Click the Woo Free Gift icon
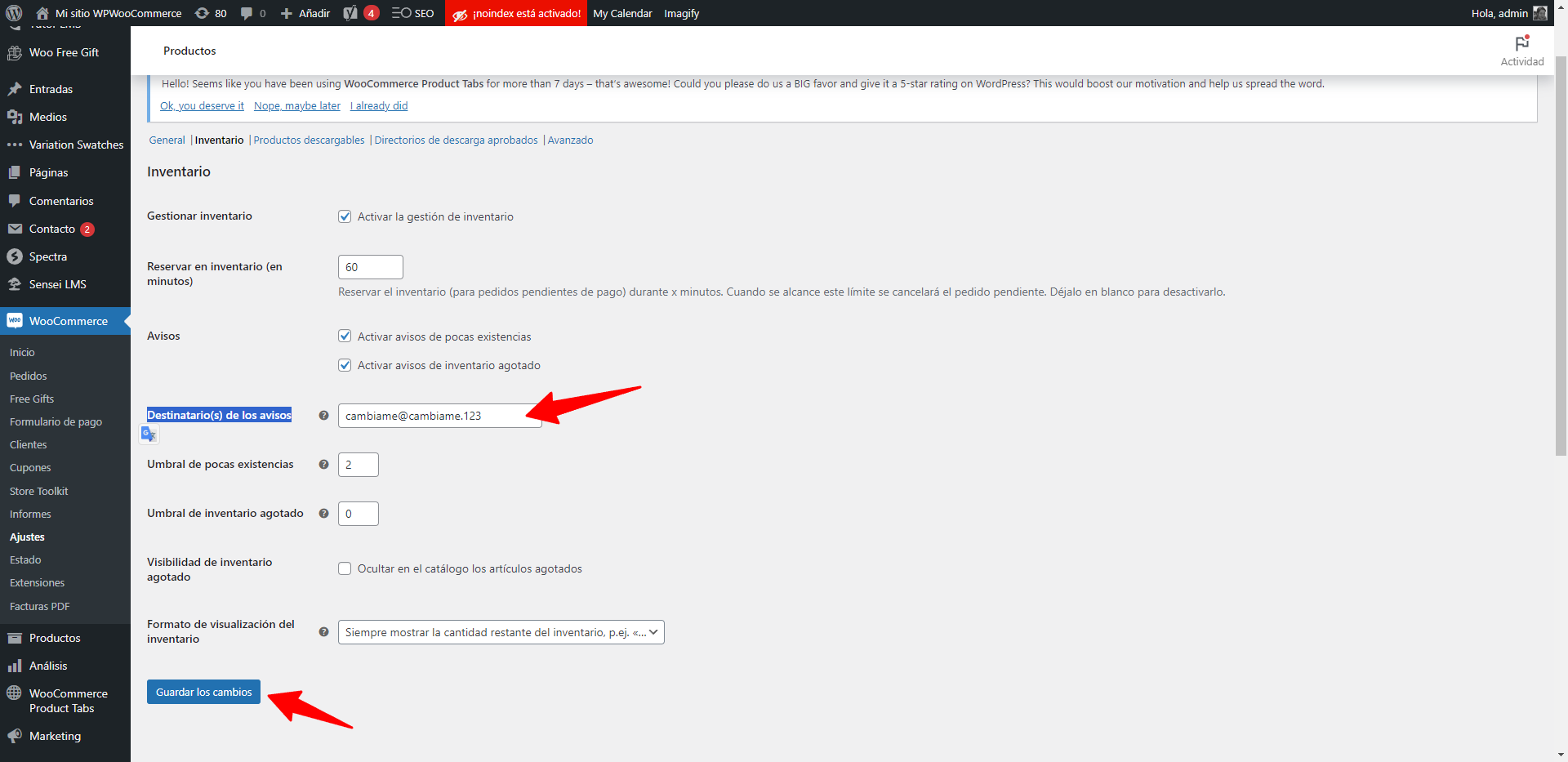 click(15, 52)
